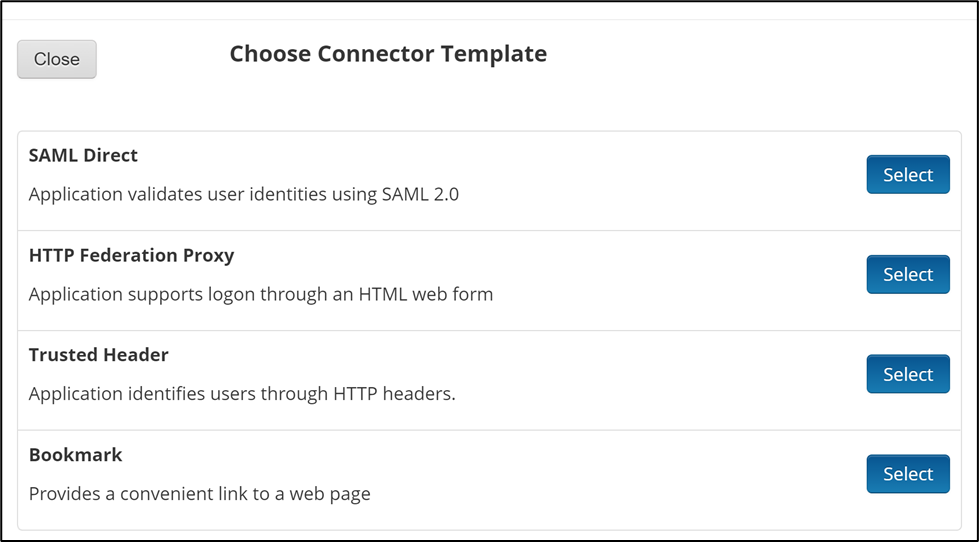Click the word 'Proxy' in the second title
Image resolution: width=979 pixels, height=542 pixels.
[208, 256]
